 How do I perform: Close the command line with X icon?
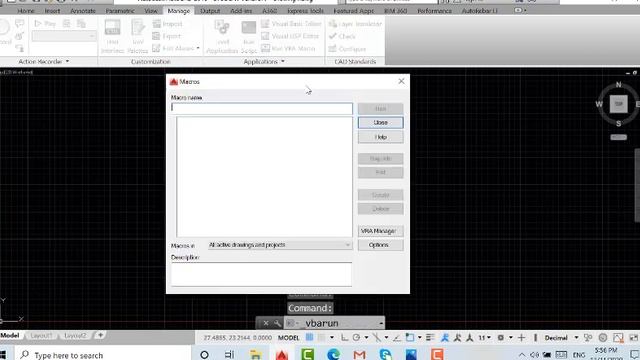click(266, 323)
